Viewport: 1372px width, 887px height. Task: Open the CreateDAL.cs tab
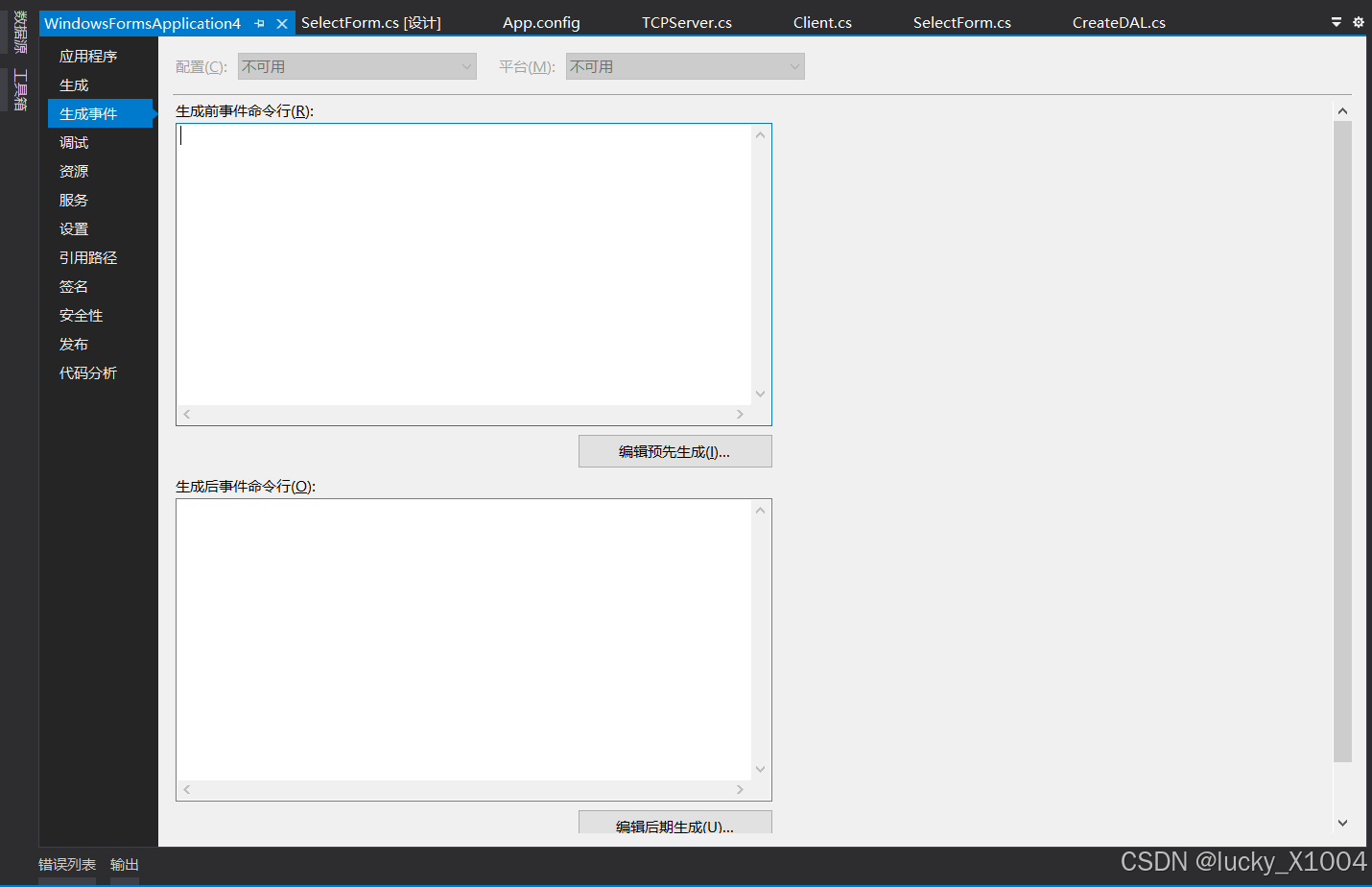[1119, 21]
